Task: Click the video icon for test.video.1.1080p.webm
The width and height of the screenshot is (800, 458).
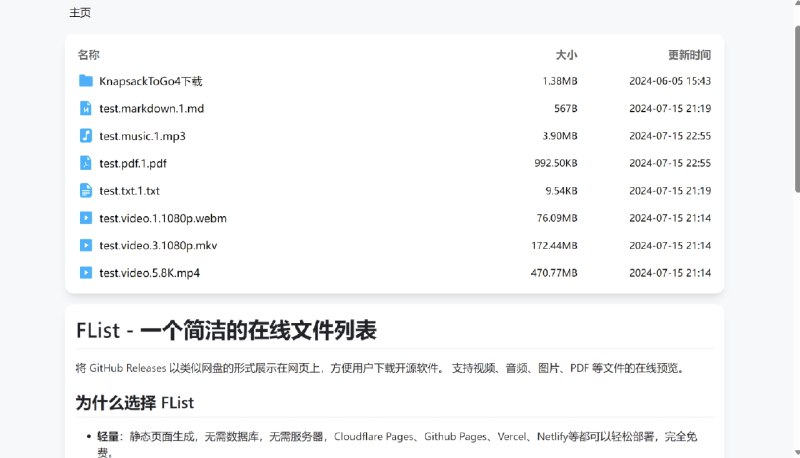Action: pos(86,218)
